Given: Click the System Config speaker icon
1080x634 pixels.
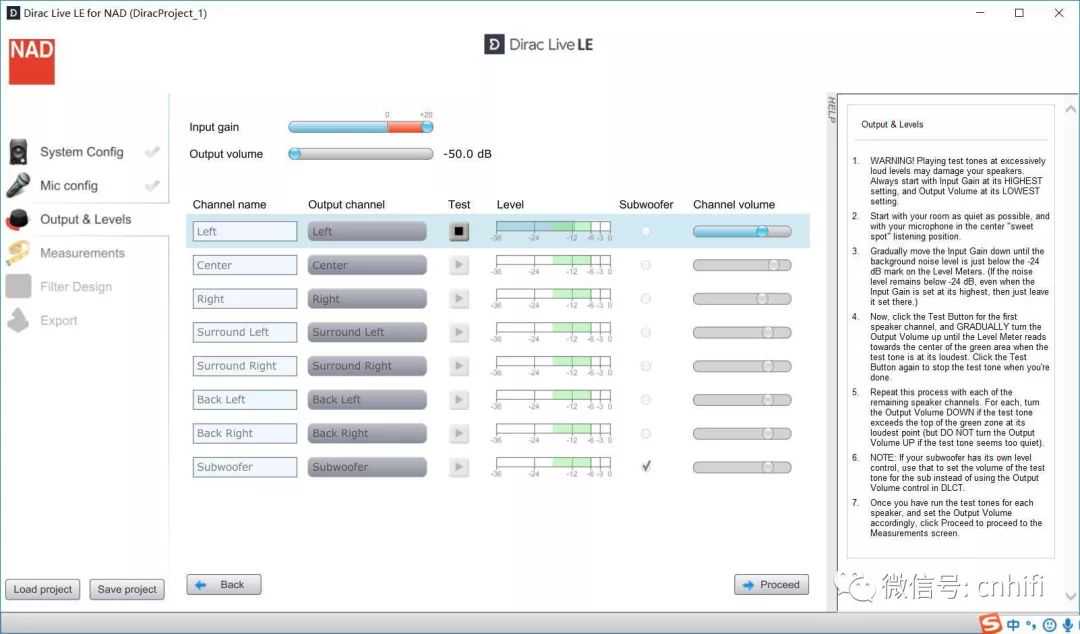Looking at the screenshot, I should point(19,152).
